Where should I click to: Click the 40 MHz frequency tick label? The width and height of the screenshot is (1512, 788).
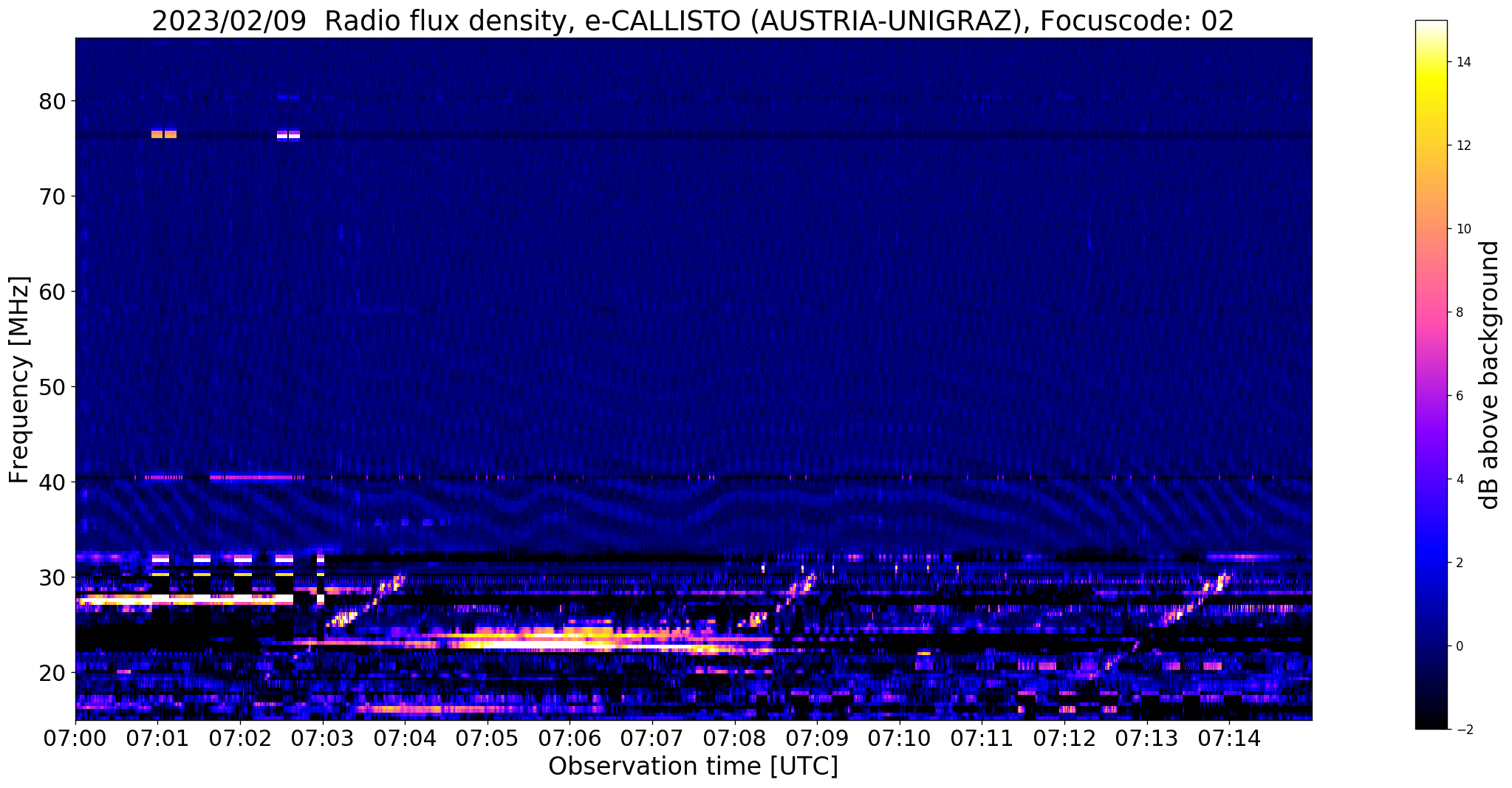tap(52, 482)
